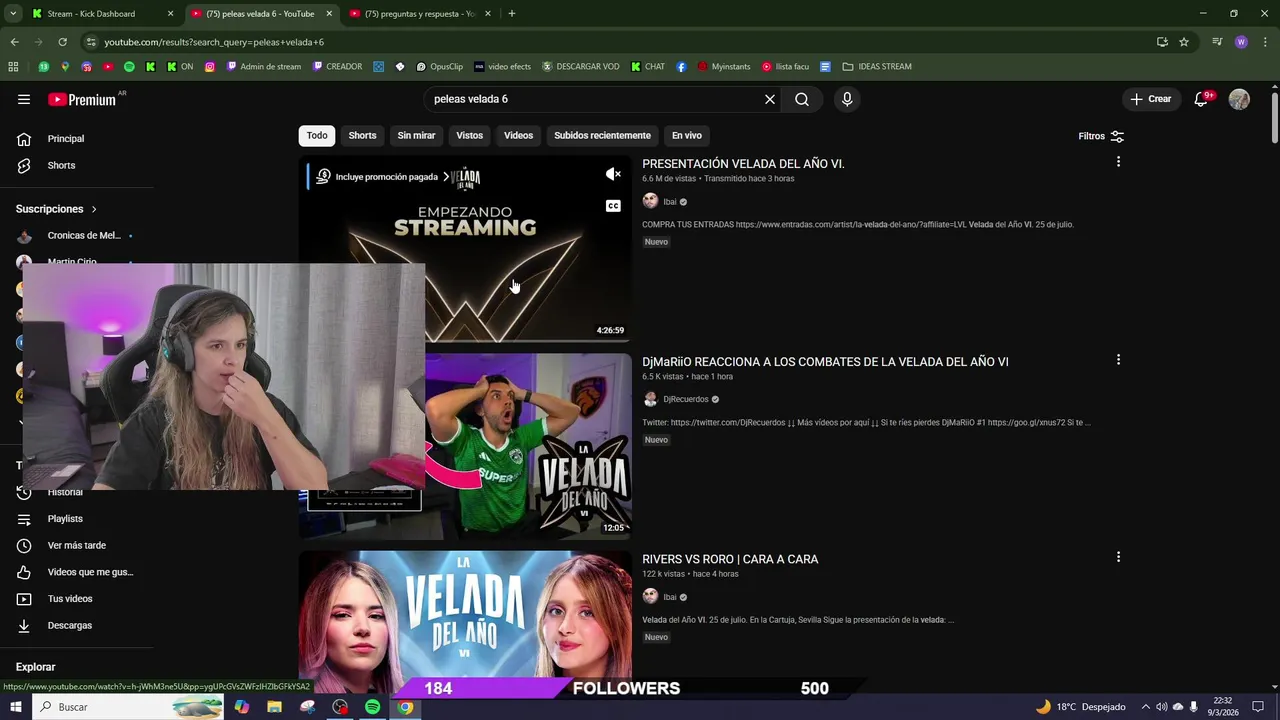Select the Todo filter chip

pyautogui.click(x=317, y=135)
